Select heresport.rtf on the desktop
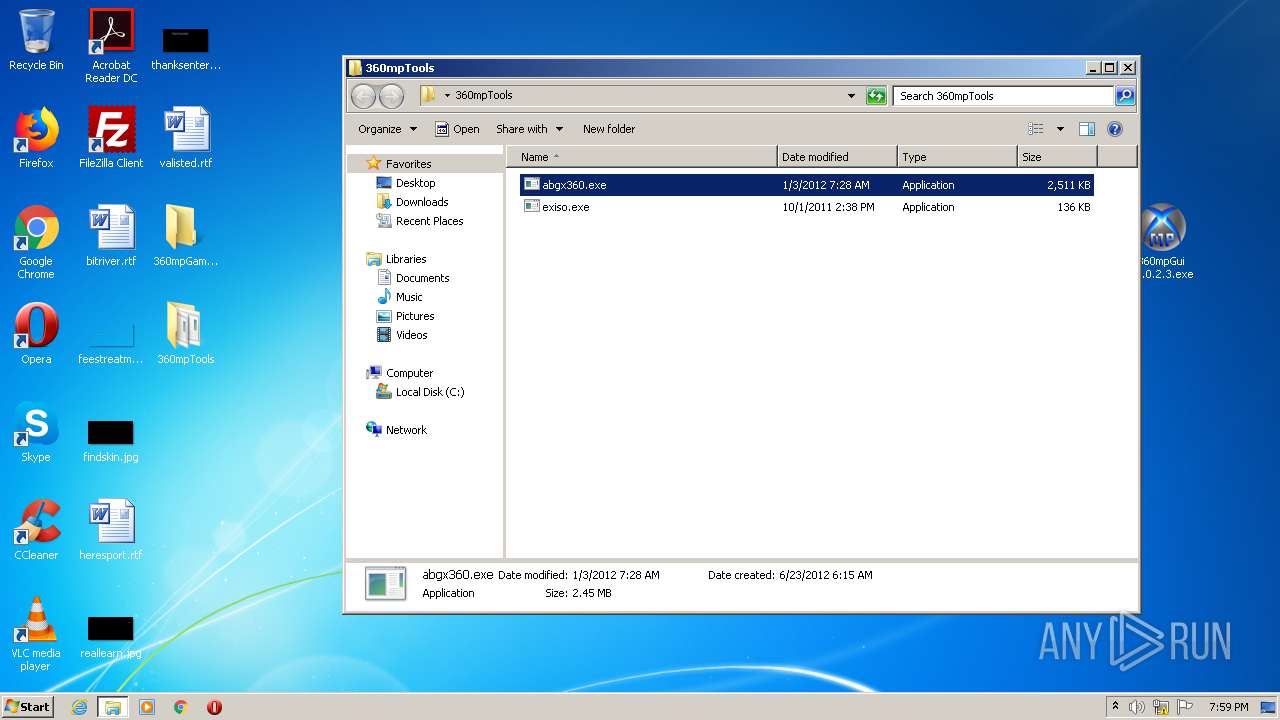This screenshot has width=1280, height=720. 111,529
